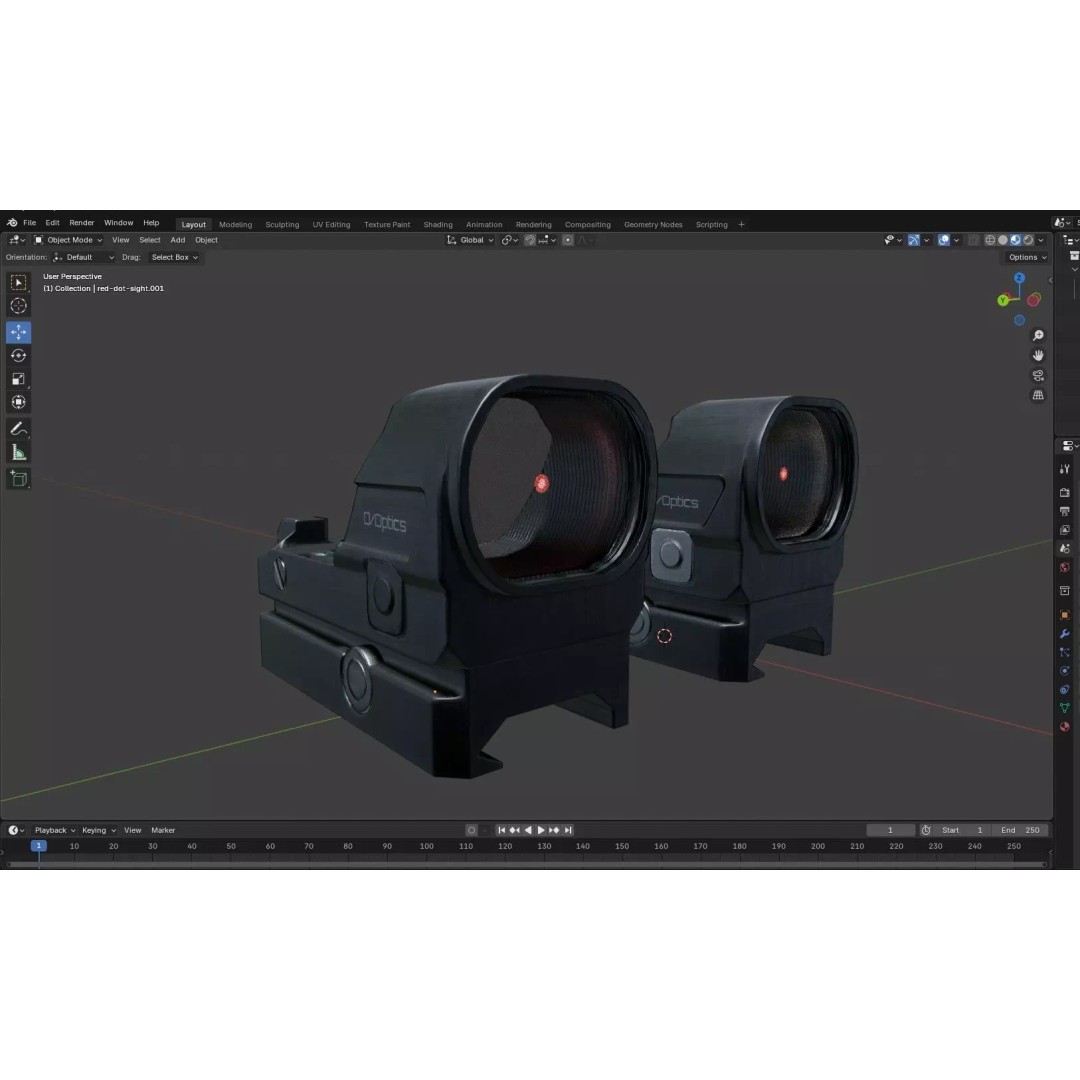This screenshot has height=1080, width=1080.
Task: Open the snapping options dropdown
Action: [x=548, y=240]
